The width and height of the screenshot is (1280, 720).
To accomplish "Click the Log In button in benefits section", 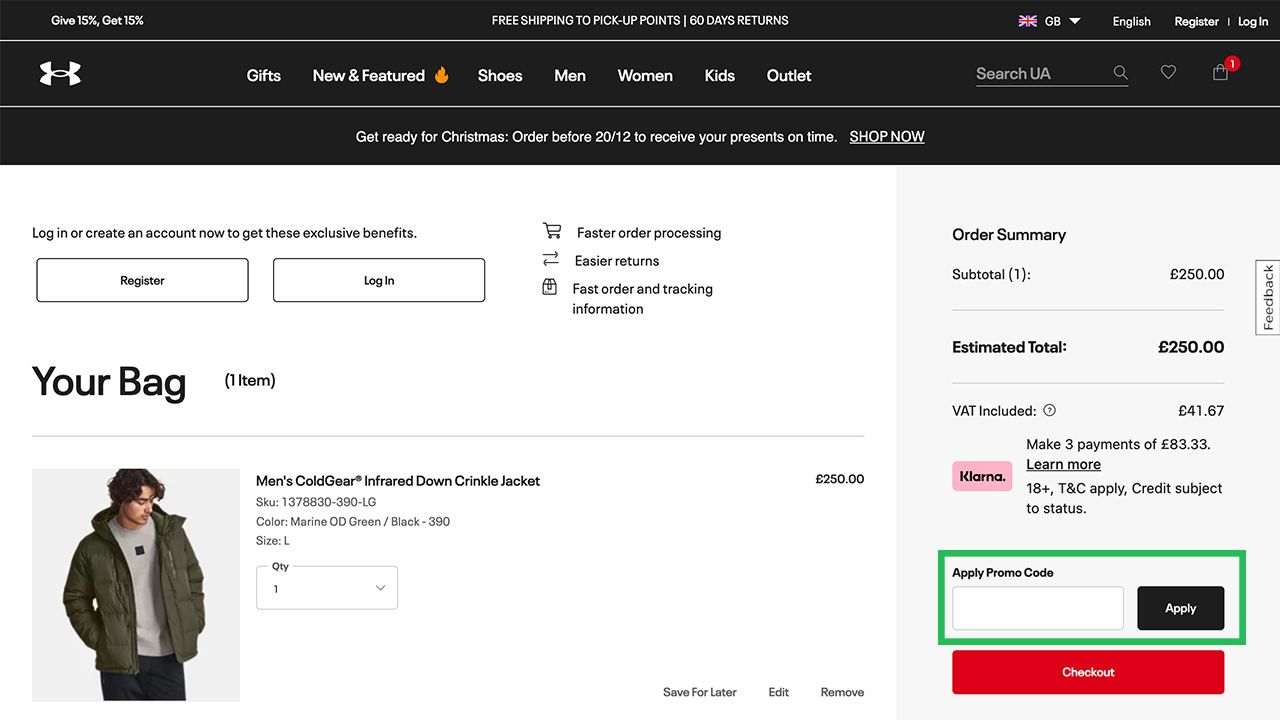I will pos(379,280).
